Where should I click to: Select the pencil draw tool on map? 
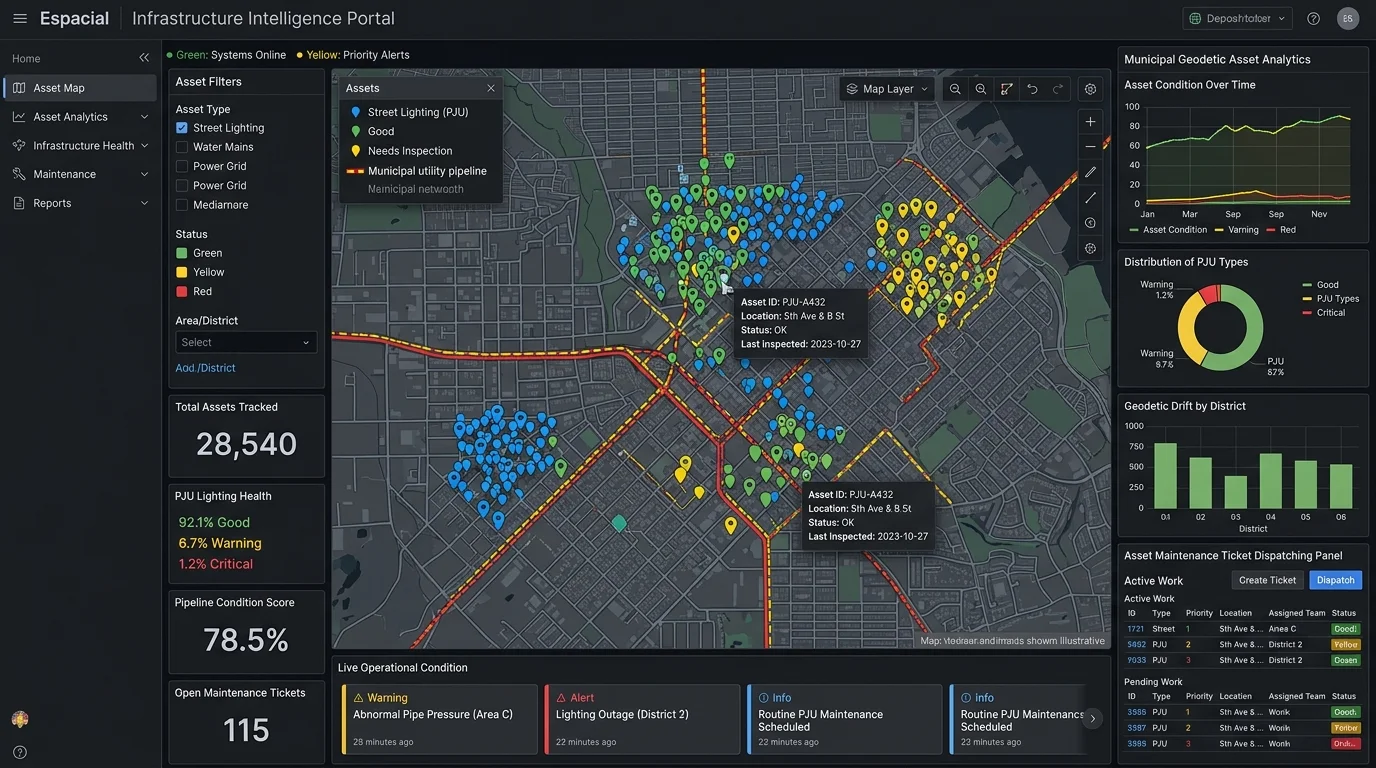point(1090,172)
